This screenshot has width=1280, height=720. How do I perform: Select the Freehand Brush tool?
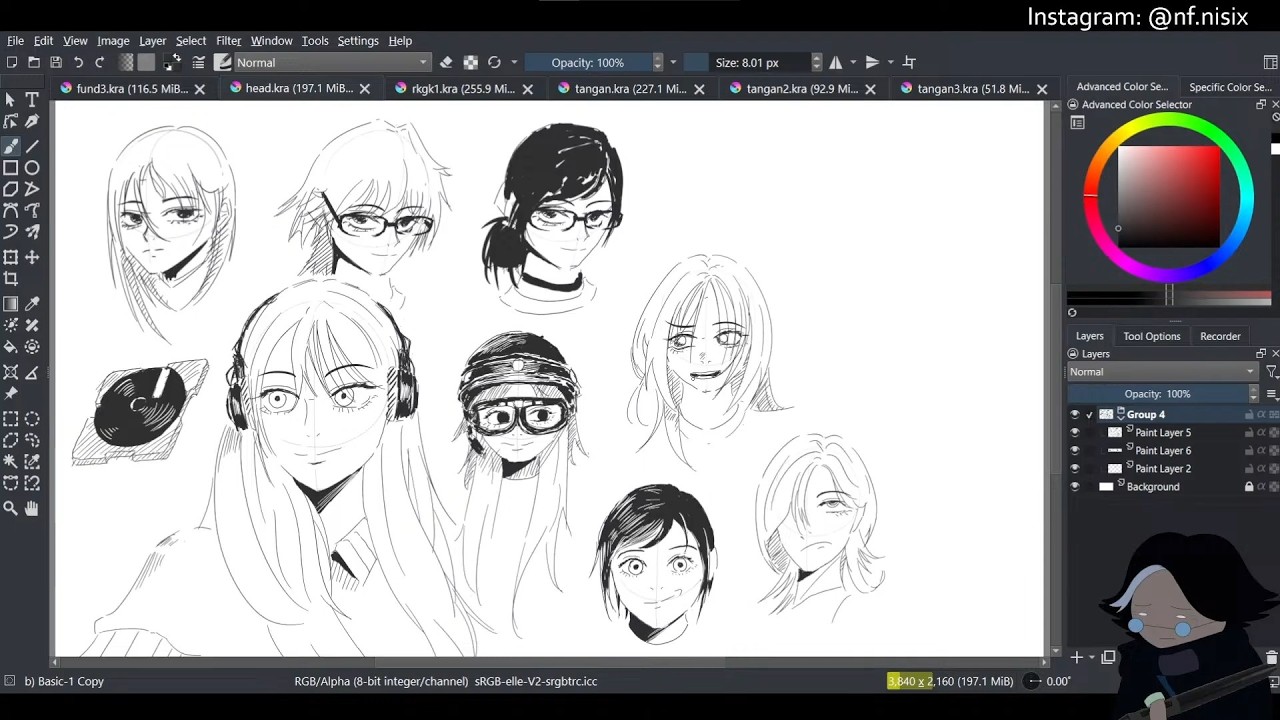[11, 146]
